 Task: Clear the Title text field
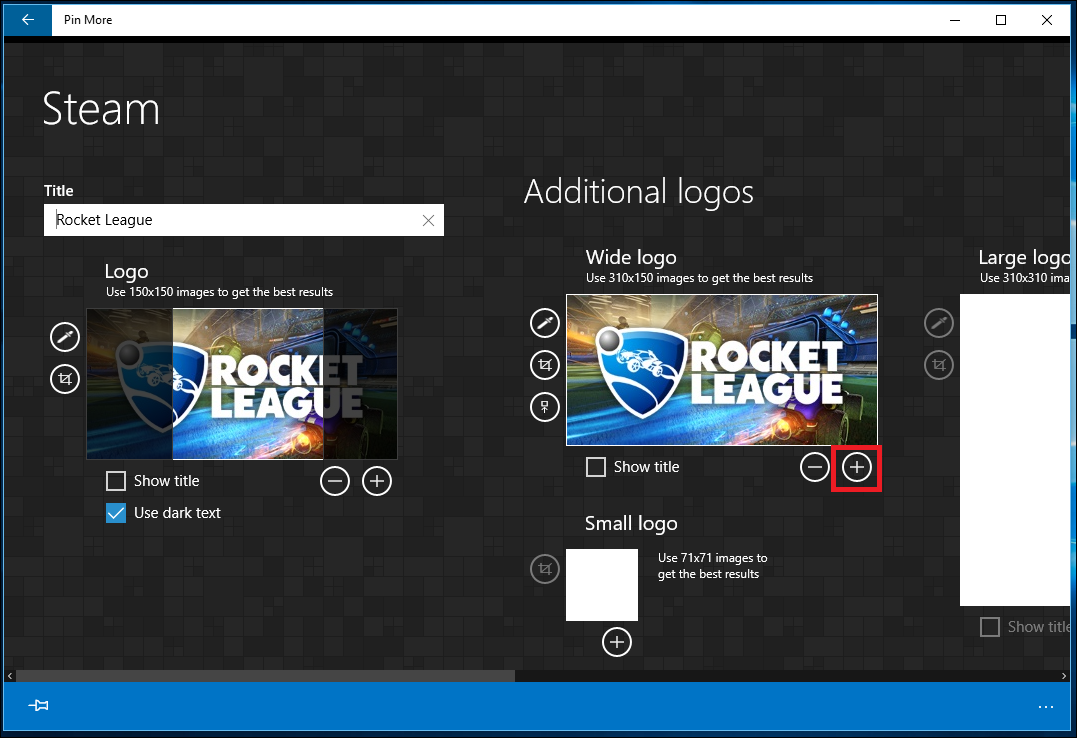428,221
